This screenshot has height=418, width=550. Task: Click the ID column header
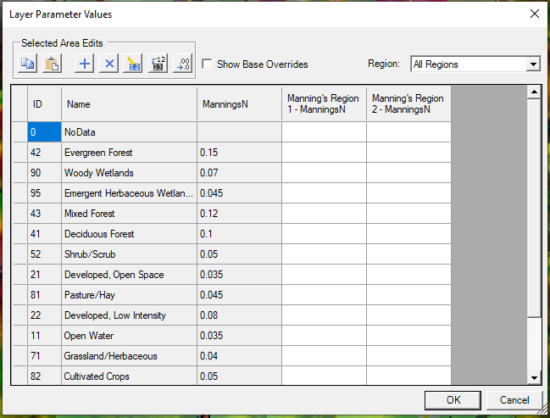45,104
